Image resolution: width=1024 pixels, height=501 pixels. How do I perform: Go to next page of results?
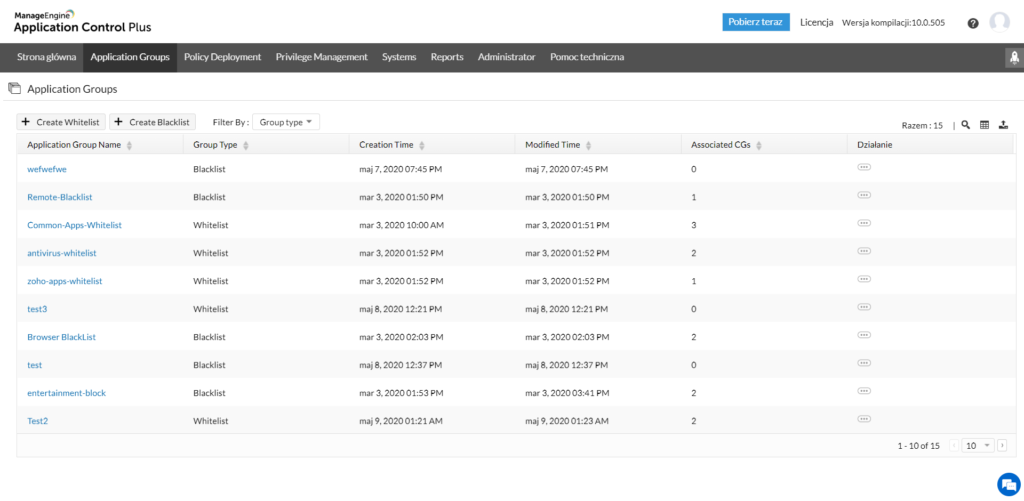1001,445
